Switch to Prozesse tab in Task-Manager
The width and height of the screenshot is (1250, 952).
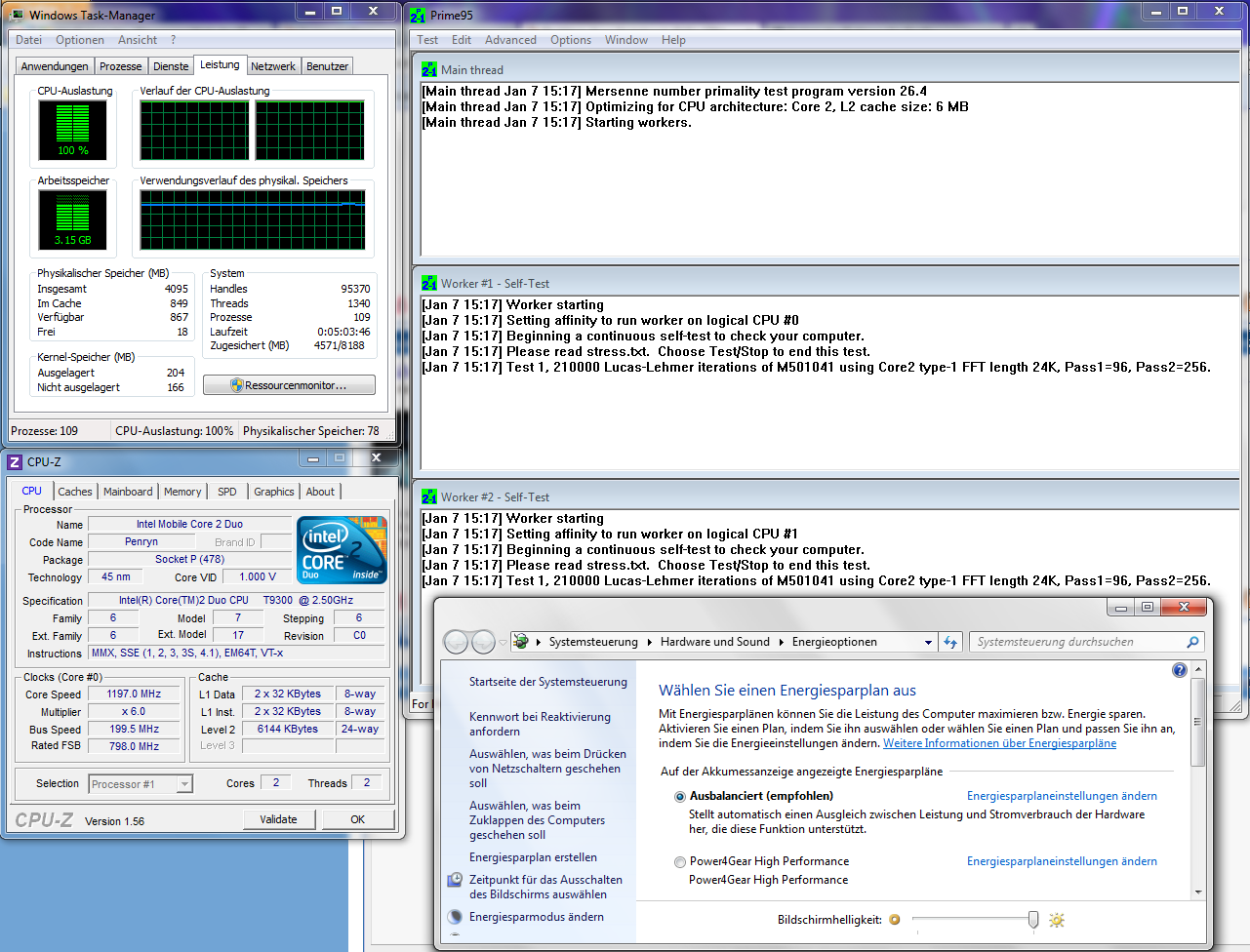[121, 66]
